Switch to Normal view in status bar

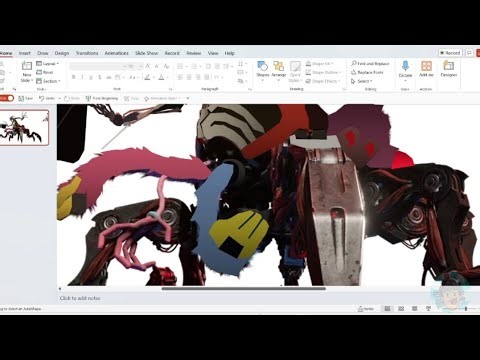[x=387, y=309]
